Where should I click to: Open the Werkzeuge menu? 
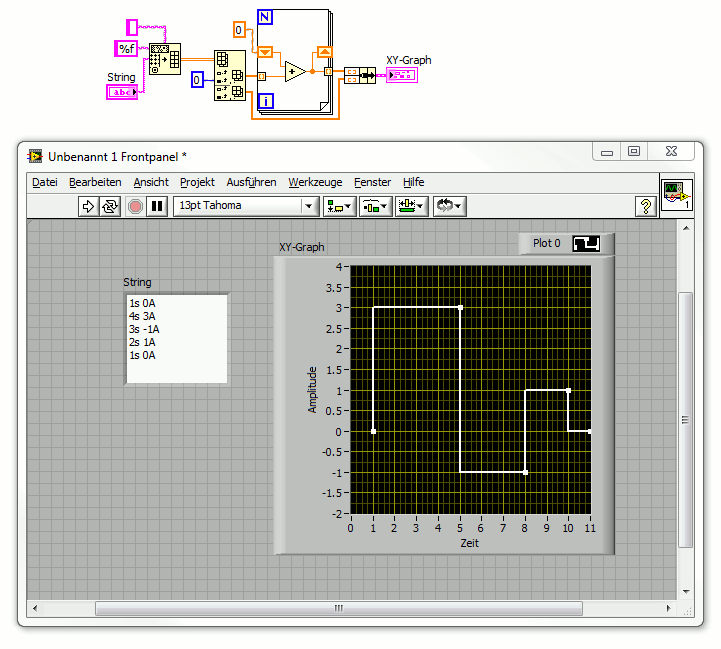tap(315, 182)
